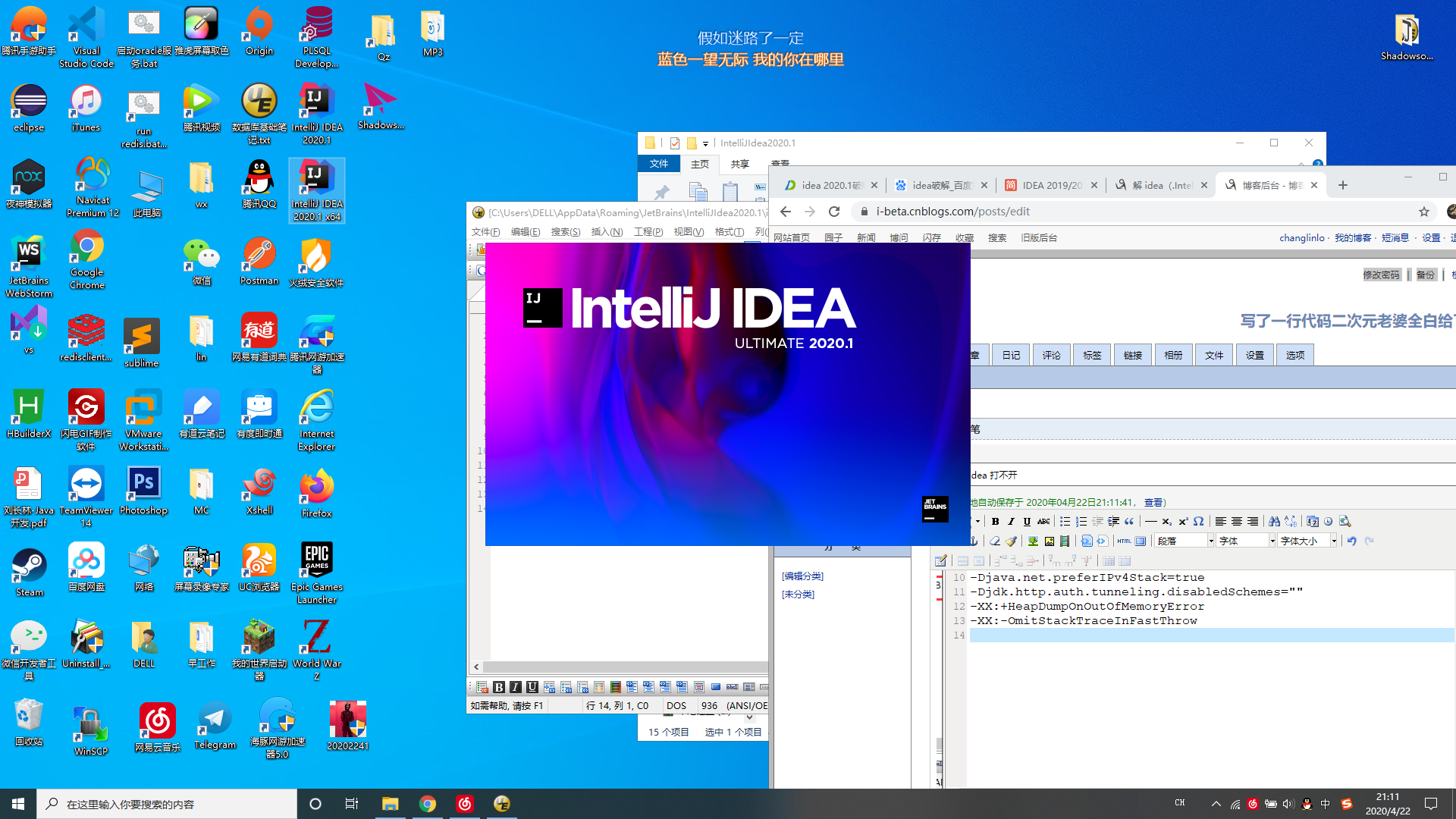
Task: Select 主页 tab in File Explorer
Action: pos(700,164)
